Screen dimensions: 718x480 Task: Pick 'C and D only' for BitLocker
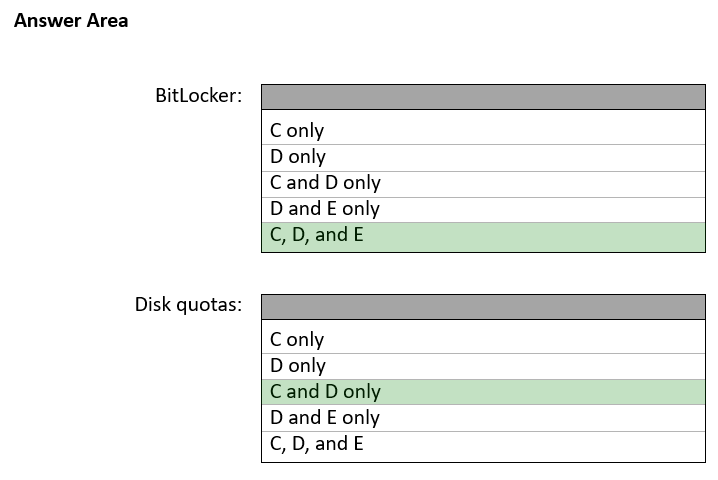coord(483,183)
